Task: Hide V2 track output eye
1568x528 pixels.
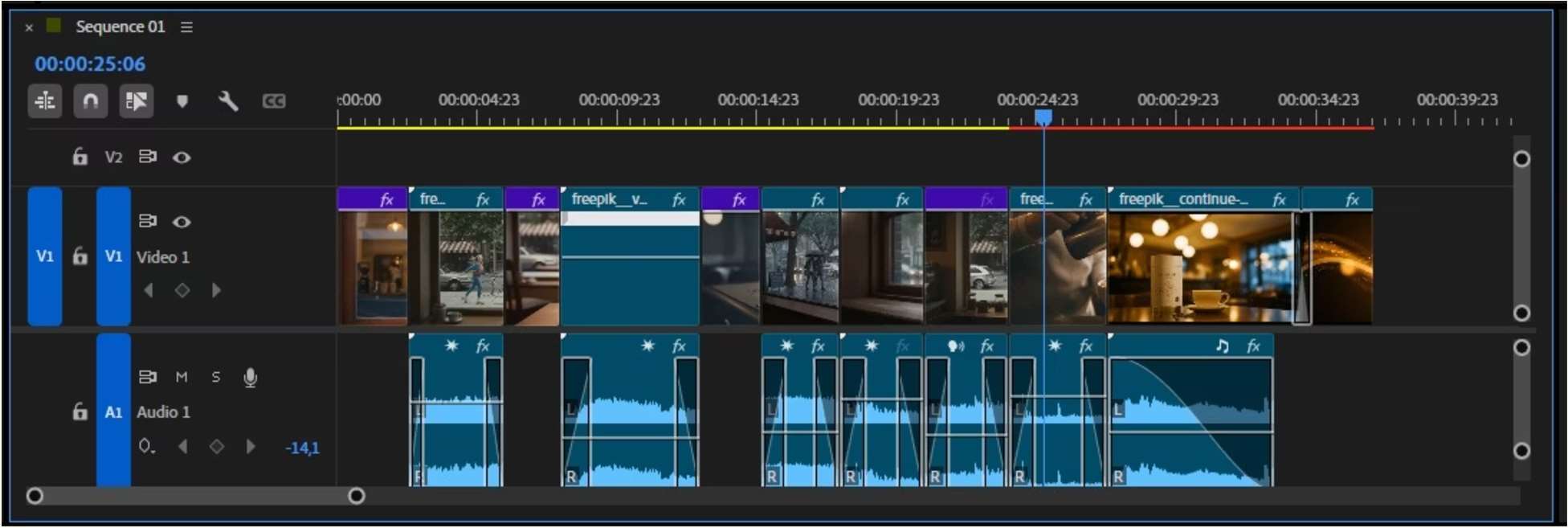Action: [182, 158]
